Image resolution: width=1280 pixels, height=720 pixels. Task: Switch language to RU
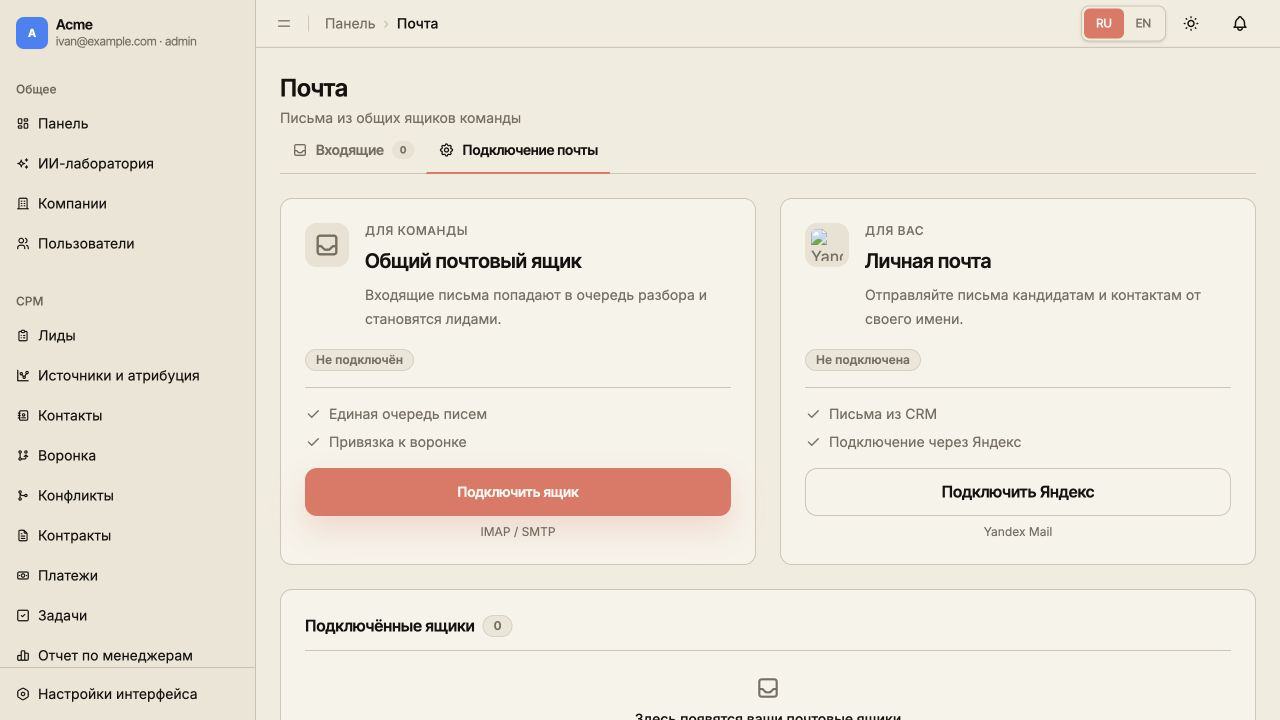coord(1104,23)
